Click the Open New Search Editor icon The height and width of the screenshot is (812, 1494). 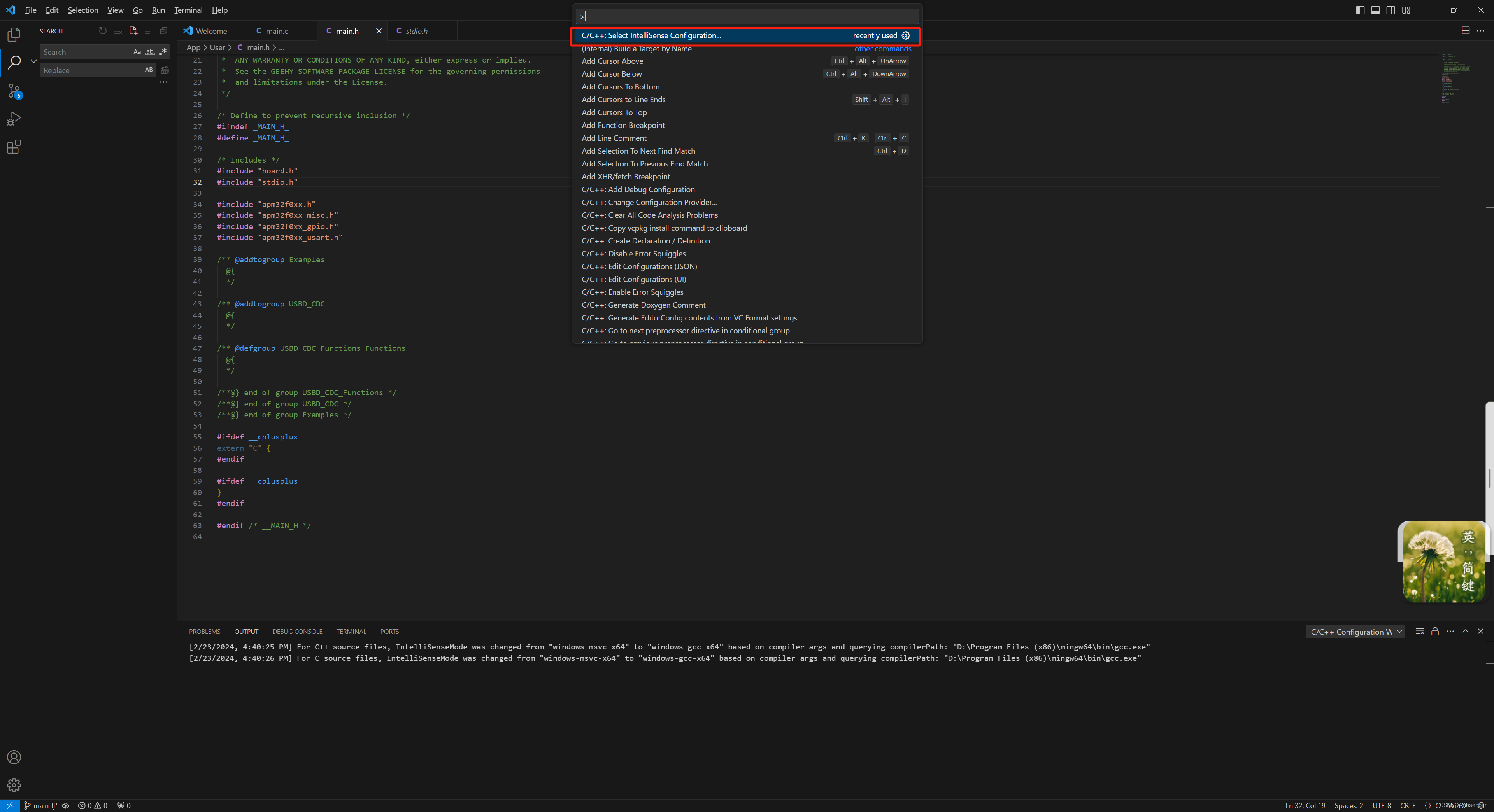coord(133,31)
